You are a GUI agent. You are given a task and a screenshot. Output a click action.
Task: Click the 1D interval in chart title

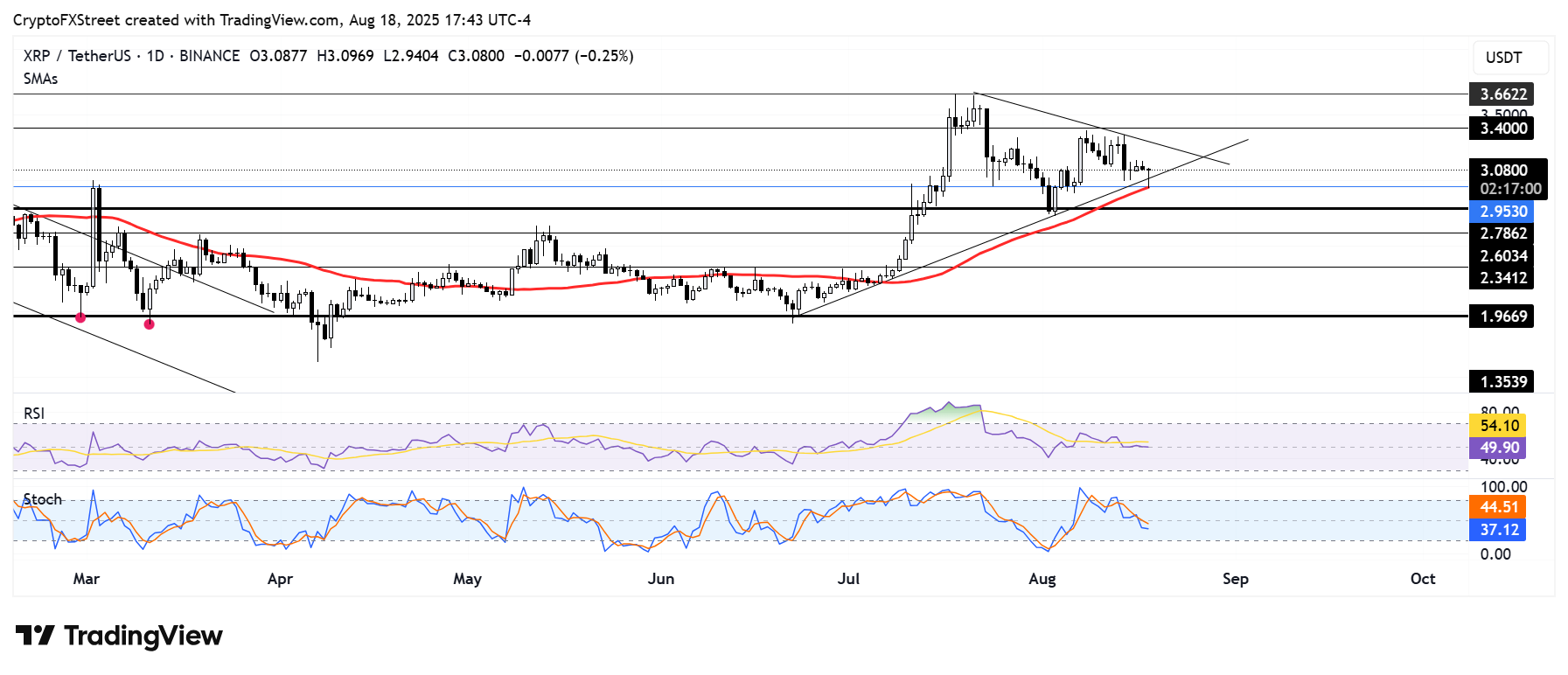(155, 56)
